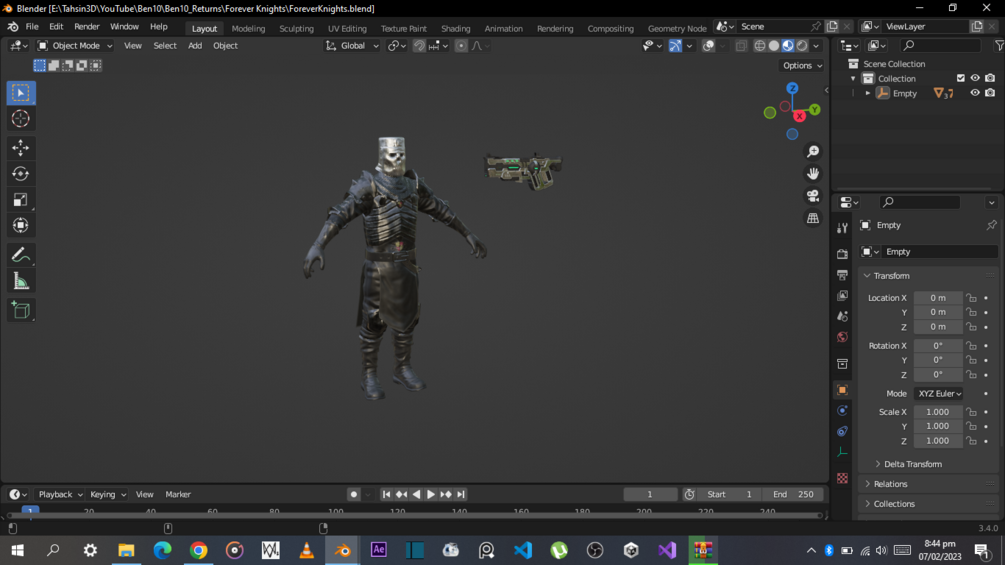Switch to the Modeling workspace tab
The width and height of the screenshot is (1005, 565).
pos(248,28)
